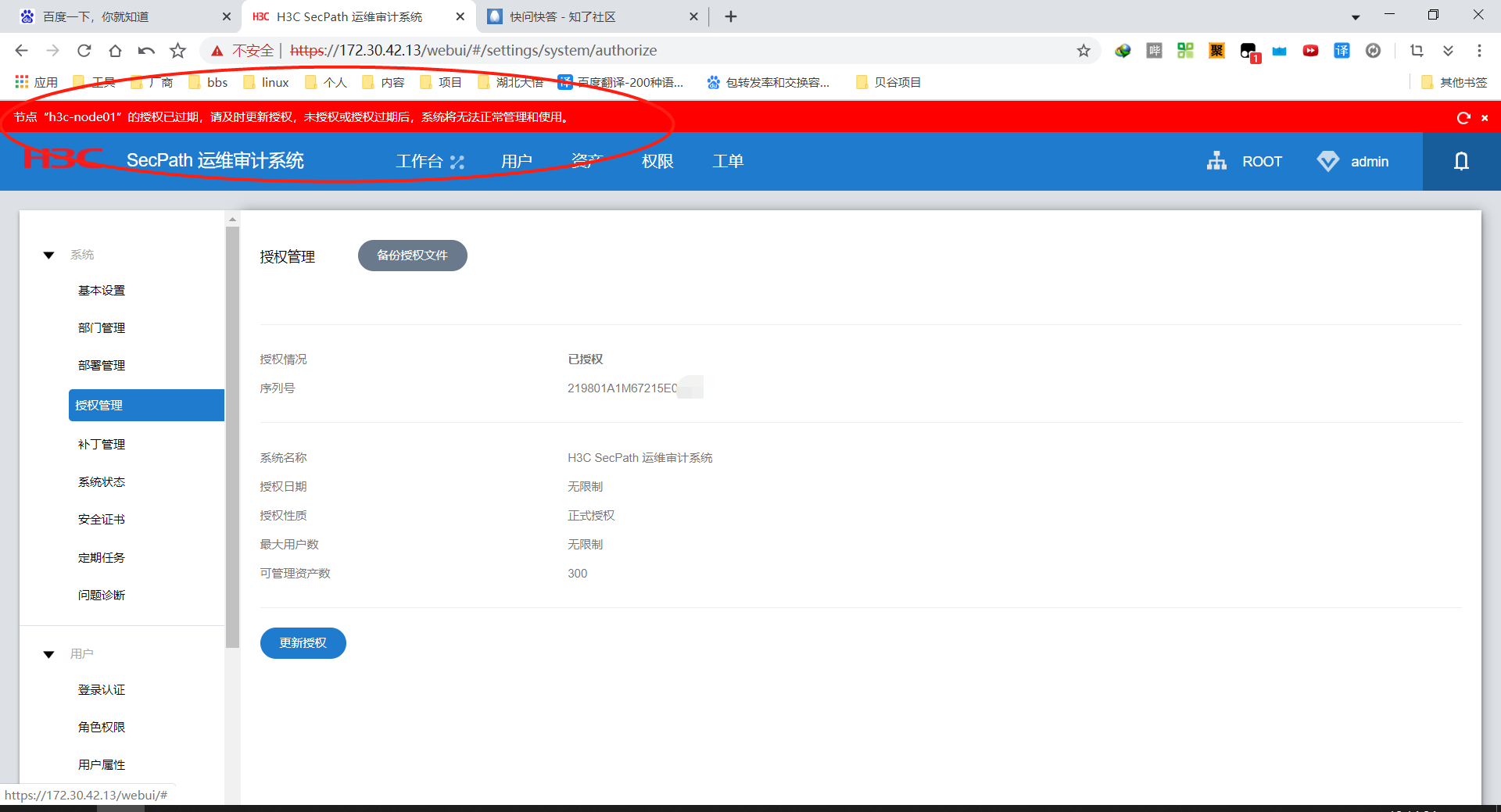Screen dimensions: 1501x812
Task: Open the green QR grid extension icon
Action: (1185, 51)
